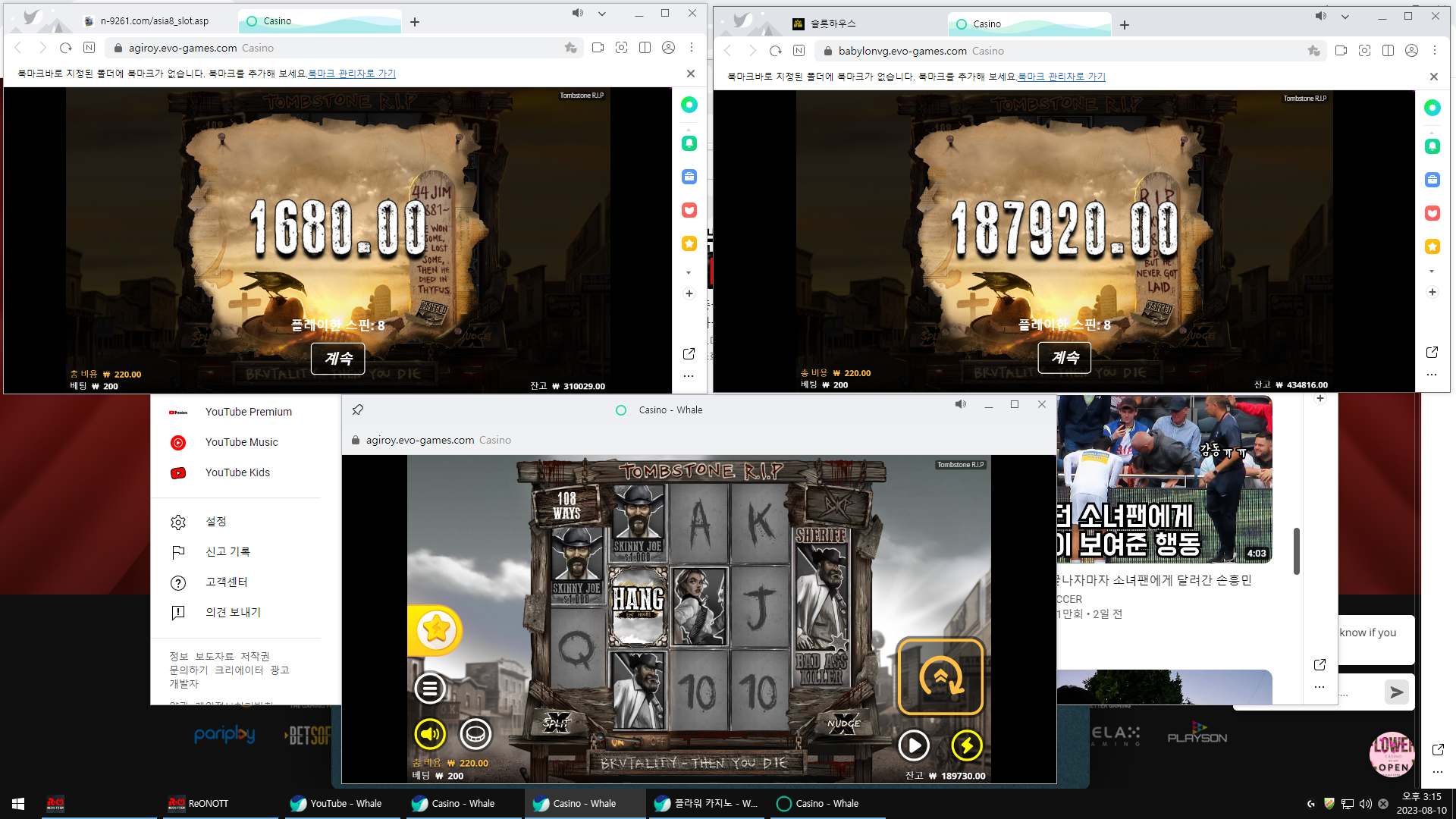Open 북마크 관리자로 가기 link in left browser
The height and width of the screenshot is (819, 1456).
click(352, 74)
